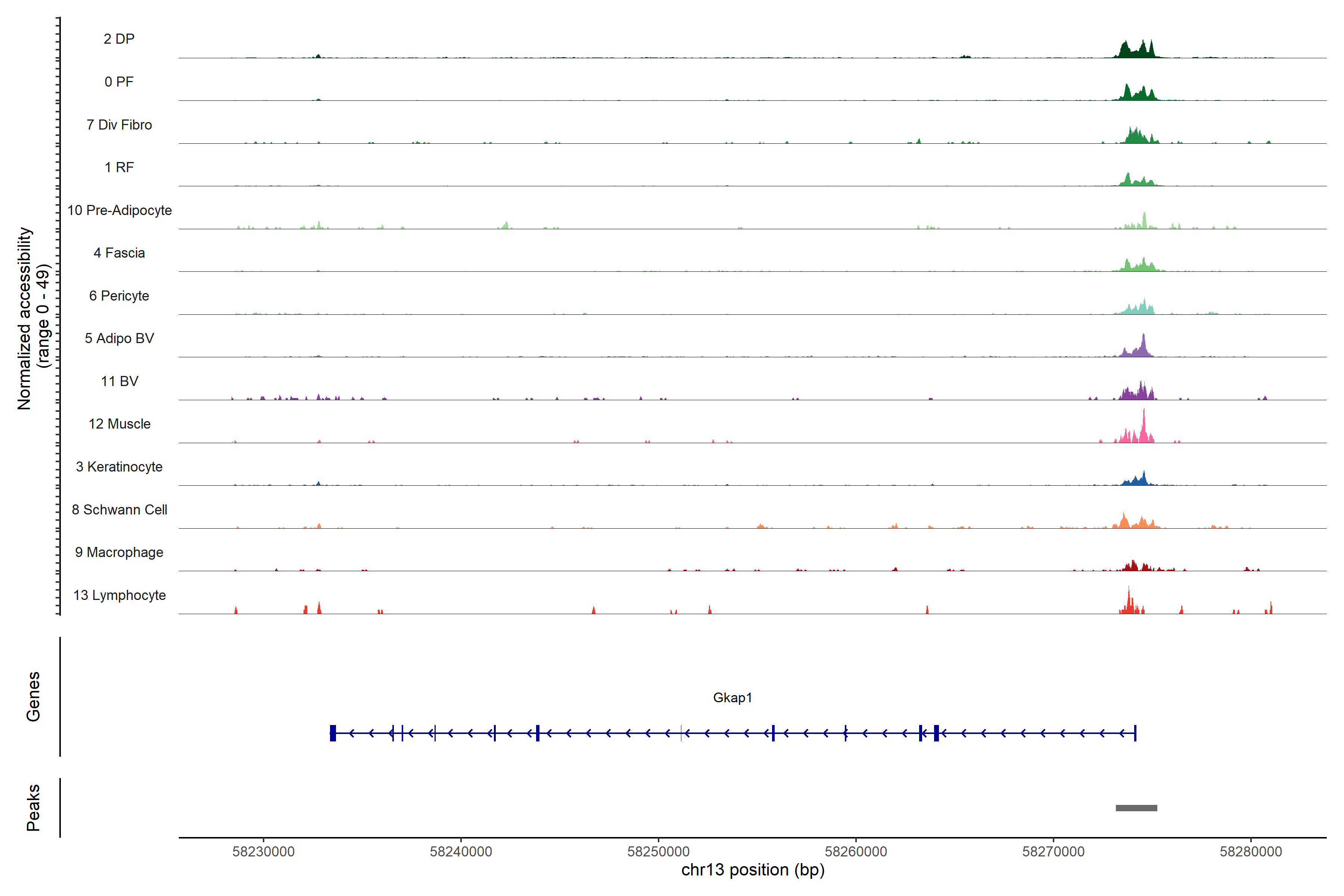
Task: Click the Genes track side label
Action: click(33, 696)
